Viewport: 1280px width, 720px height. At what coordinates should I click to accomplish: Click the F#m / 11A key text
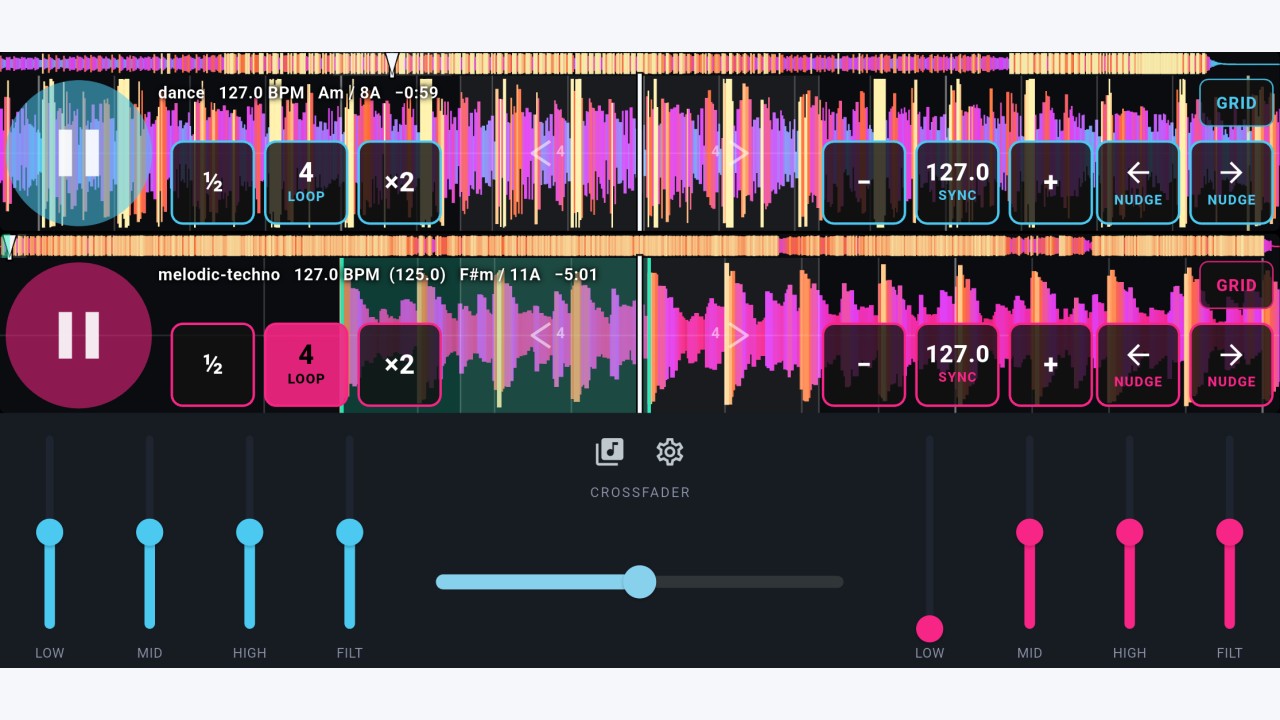tap(501, 274)
